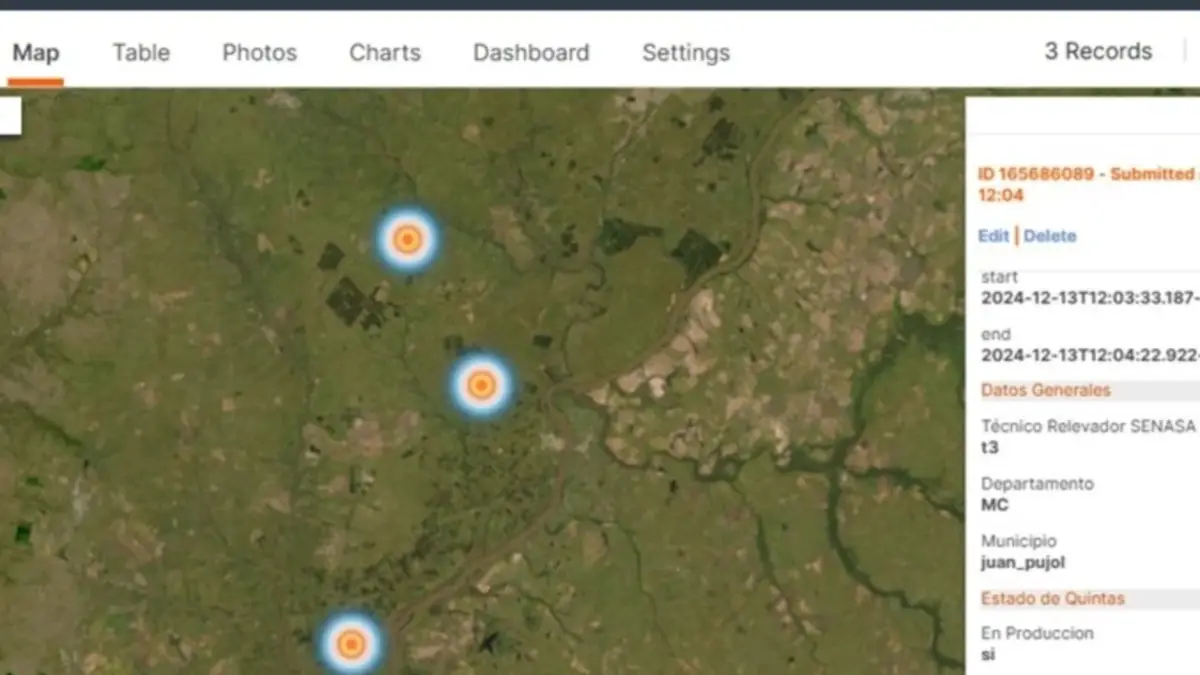Click the 3 Records counter
Image resolution: width=1200 pixels, height=675 pixels.
(1098, 52)
